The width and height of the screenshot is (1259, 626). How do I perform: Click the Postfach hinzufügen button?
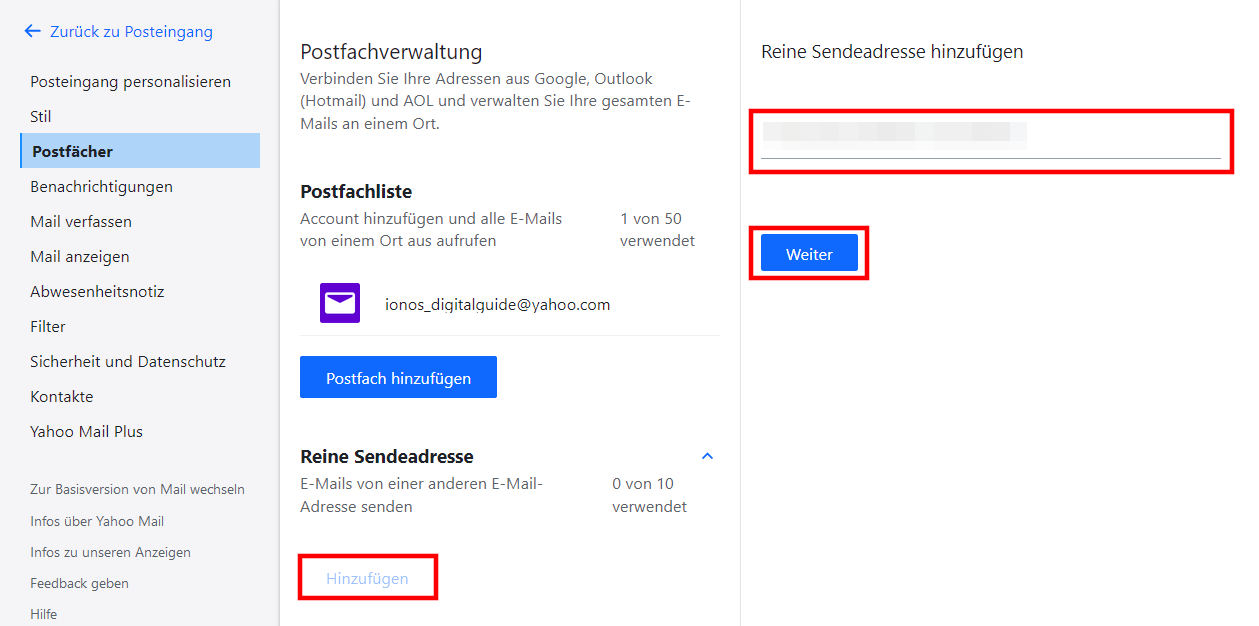tap(398, 377)
